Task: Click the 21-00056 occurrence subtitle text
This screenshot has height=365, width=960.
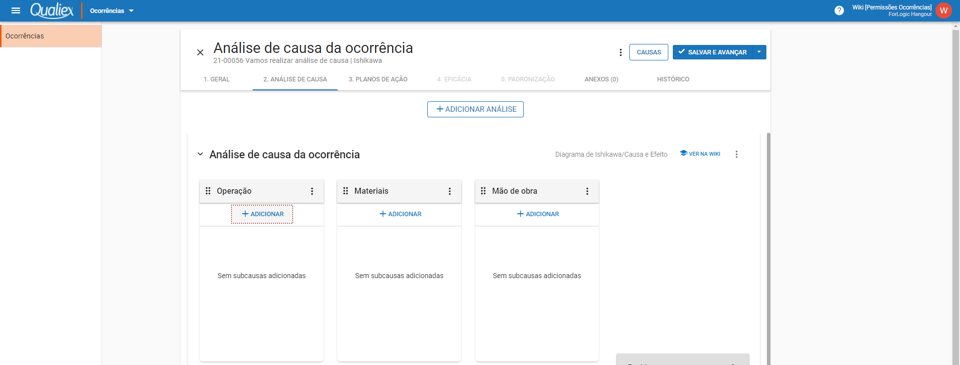Action: 298,61
